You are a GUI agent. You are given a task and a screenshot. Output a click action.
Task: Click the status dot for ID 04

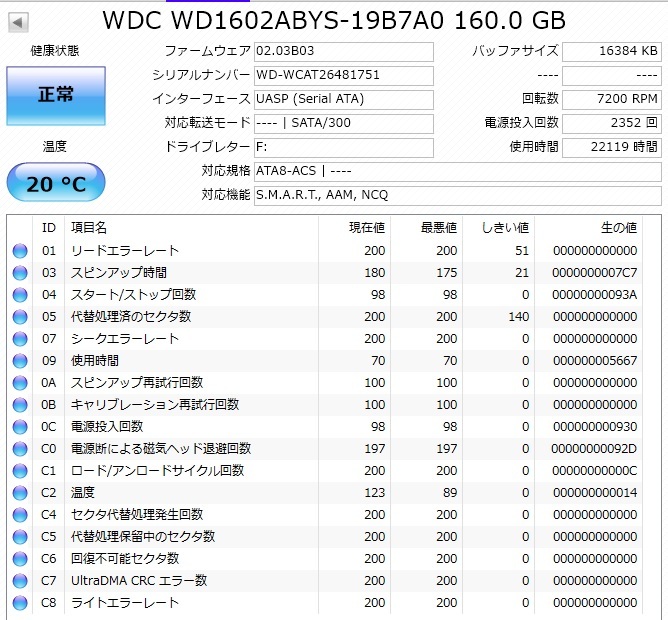pyautogui.click(x=20, y=294)
